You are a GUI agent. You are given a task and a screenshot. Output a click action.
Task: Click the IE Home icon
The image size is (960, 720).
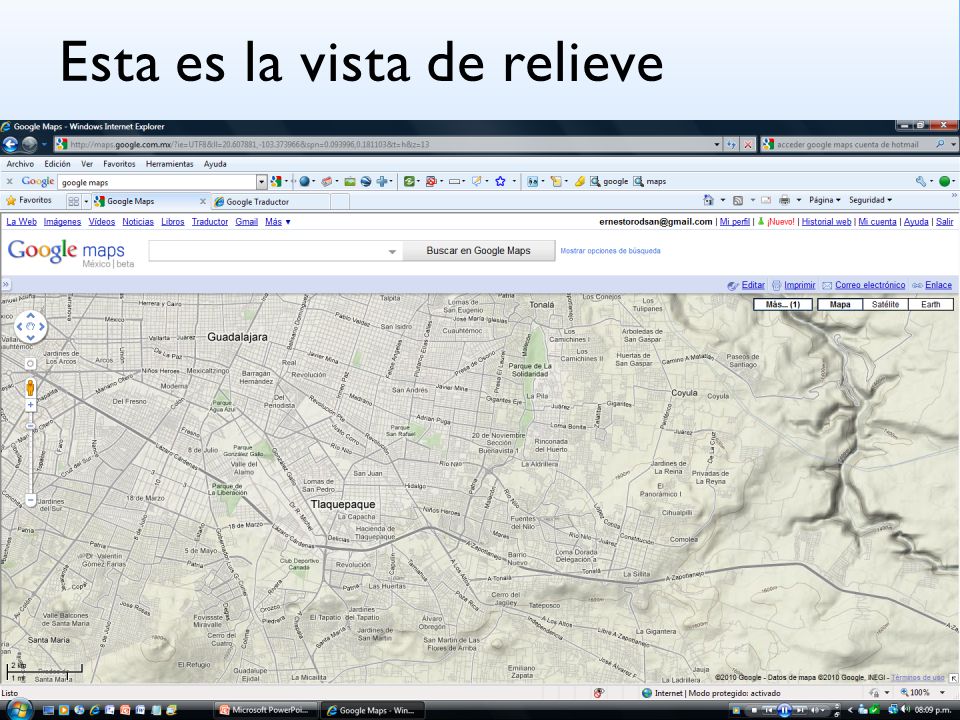click(708, 200)
